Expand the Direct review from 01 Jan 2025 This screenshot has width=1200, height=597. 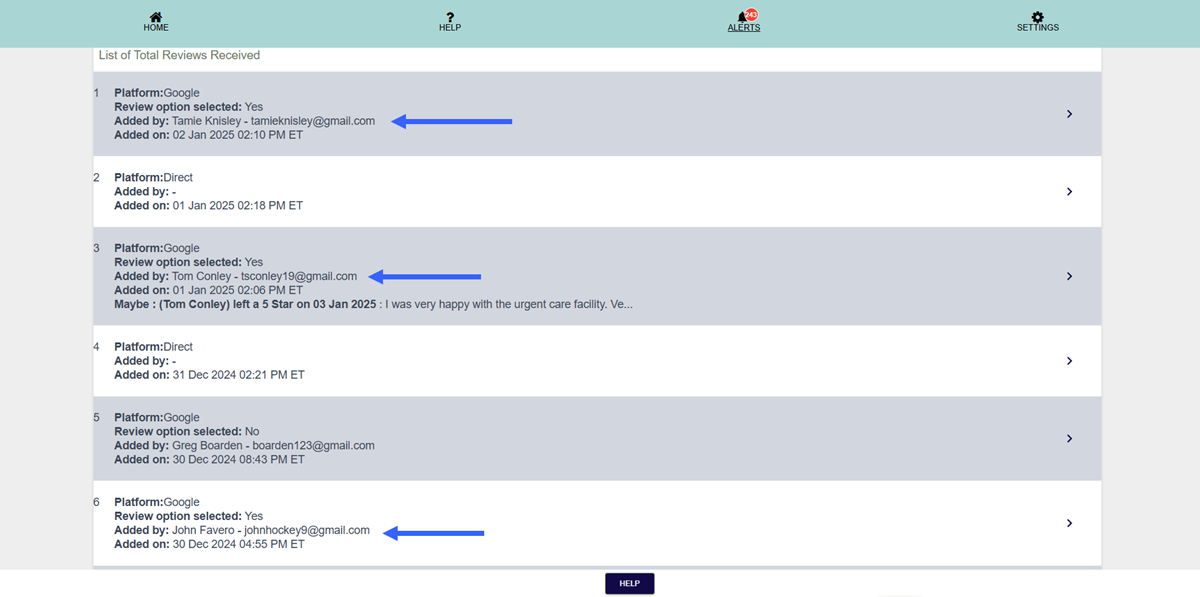1069,191
